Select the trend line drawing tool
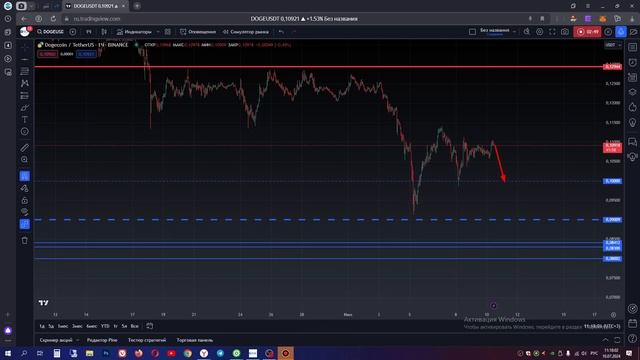 (x=24, y=60)
